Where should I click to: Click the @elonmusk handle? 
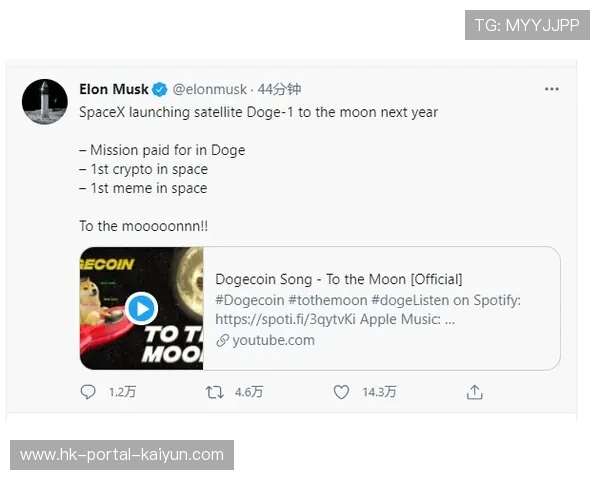click(209, 89)
